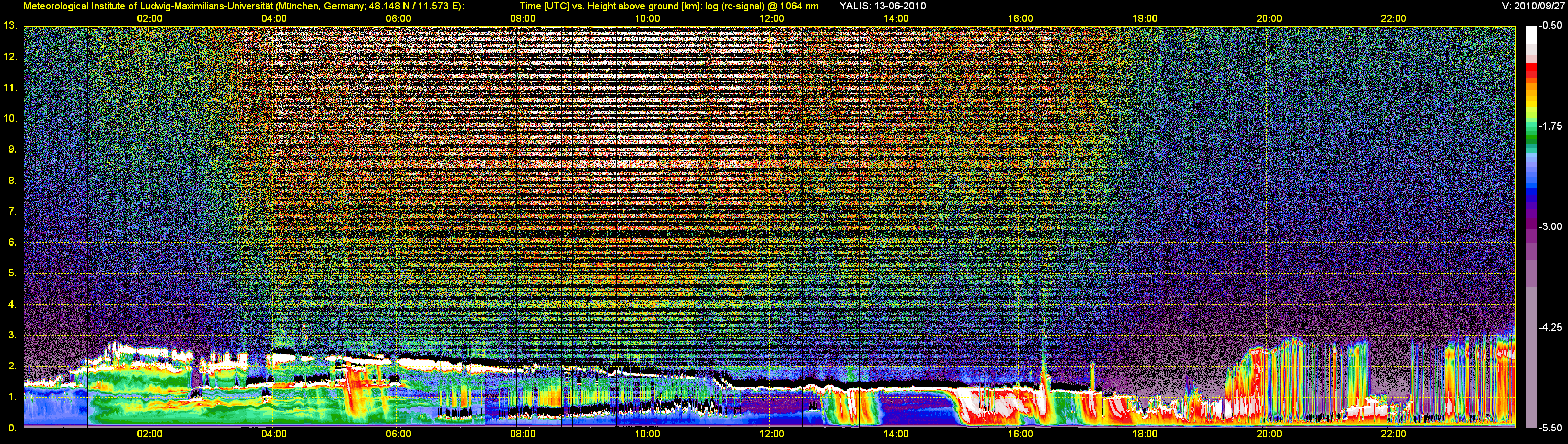The image size is (1568, 444).
Task: Select the "YALIS: 13-06-2010" date label
Action: (x=883, y=6)
